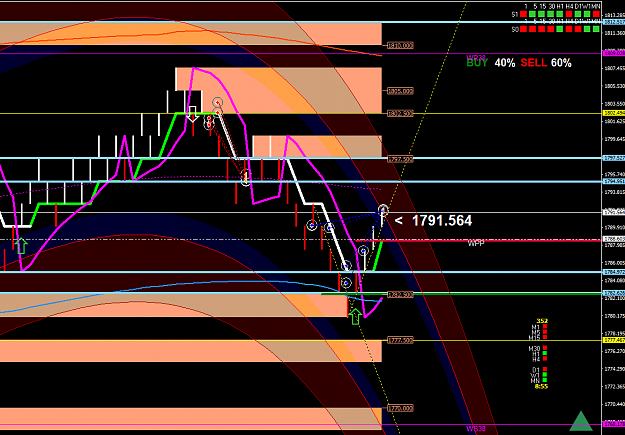Click the 1797.500 zone price tag
The image size is (625, 435).
[x=400, y=159]
